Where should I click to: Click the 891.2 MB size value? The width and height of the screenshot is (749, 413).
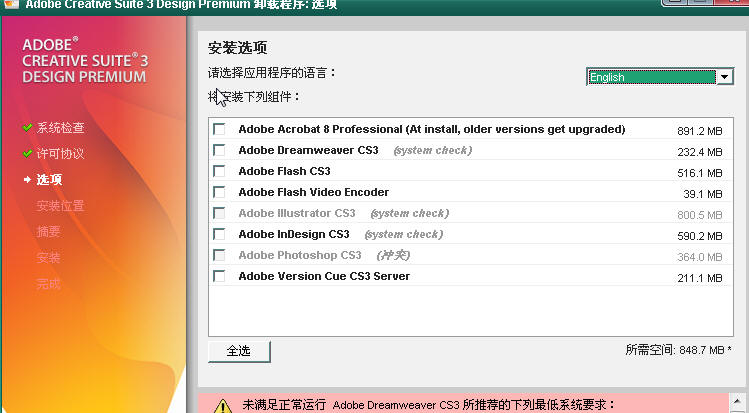(x=700, y=131)
